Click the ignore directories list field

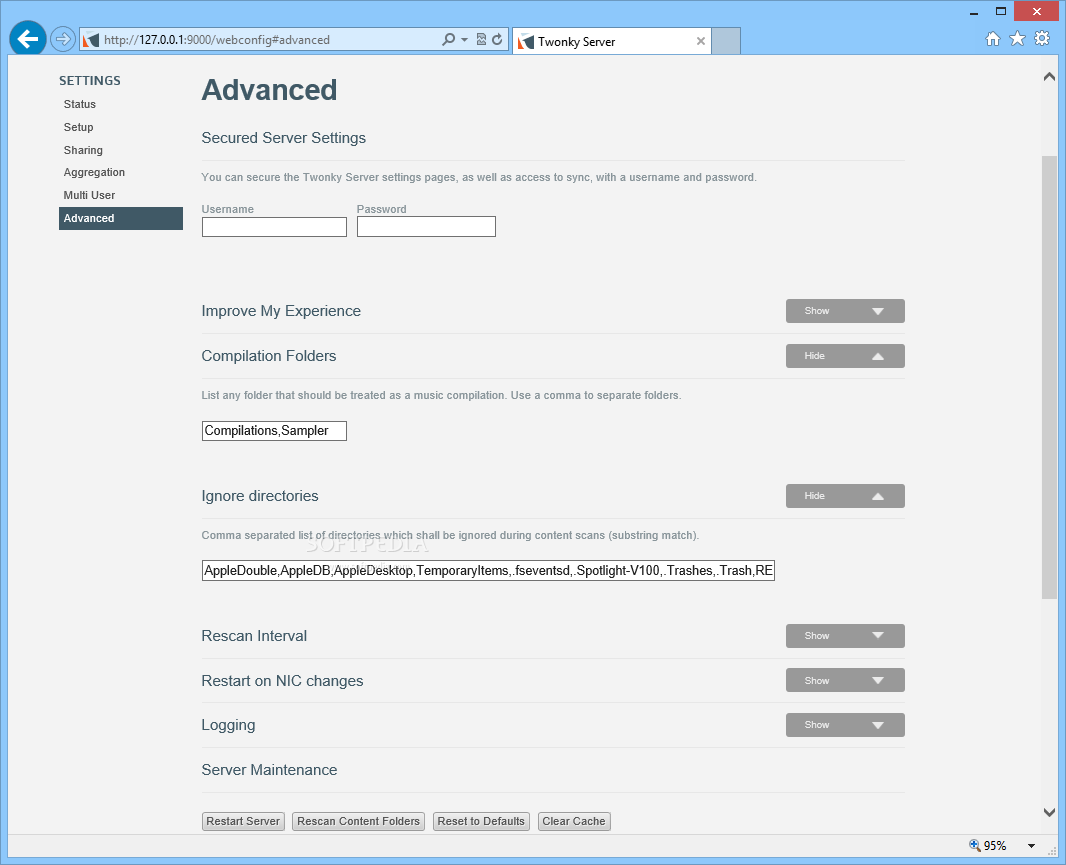[x=488, y=571]
